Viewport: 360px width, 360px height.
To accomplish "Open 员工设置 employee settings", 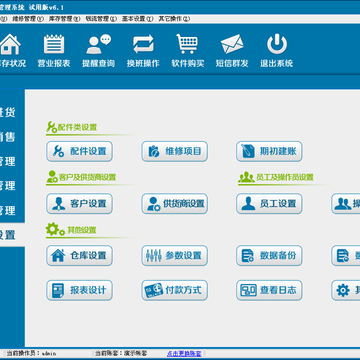I will pyautogui.click(x=269, y=204).
